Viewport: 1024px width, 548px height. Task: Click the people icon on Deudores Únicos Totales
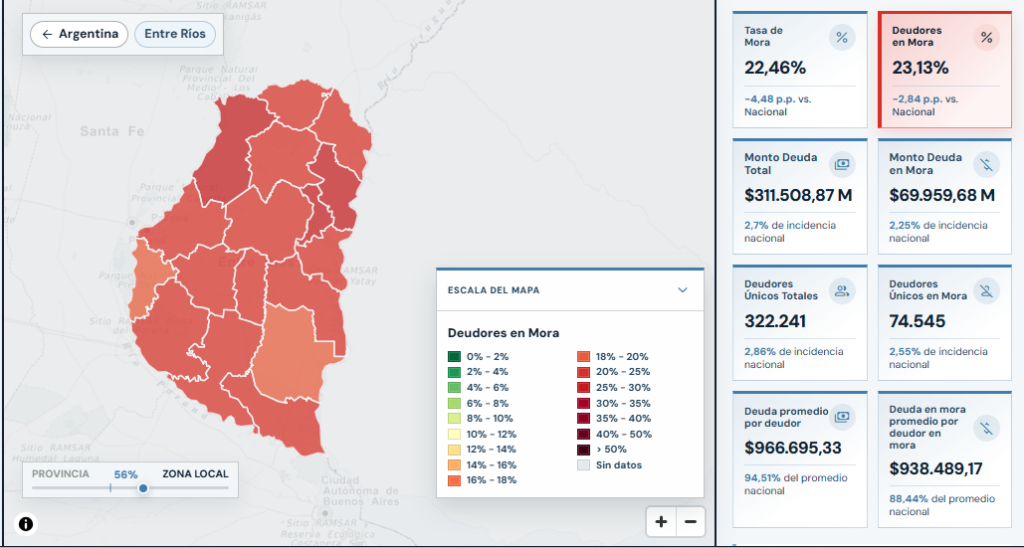coord(842,291)
